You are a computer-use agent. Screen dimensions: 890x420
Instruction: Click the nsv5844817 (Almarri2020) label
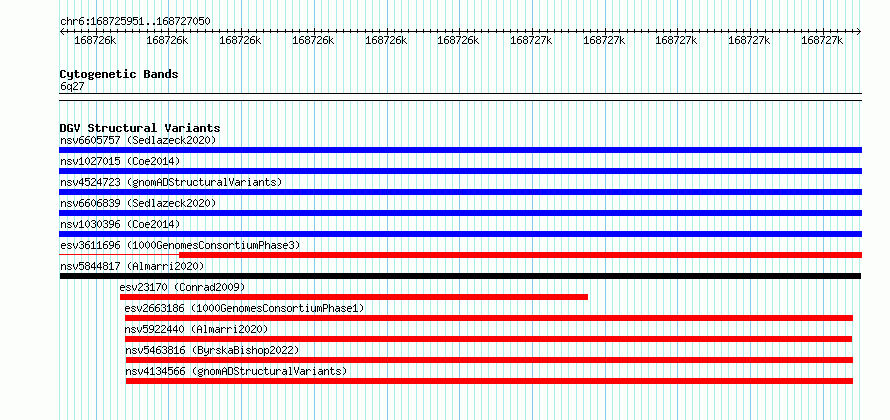click(x=132, y=266)
